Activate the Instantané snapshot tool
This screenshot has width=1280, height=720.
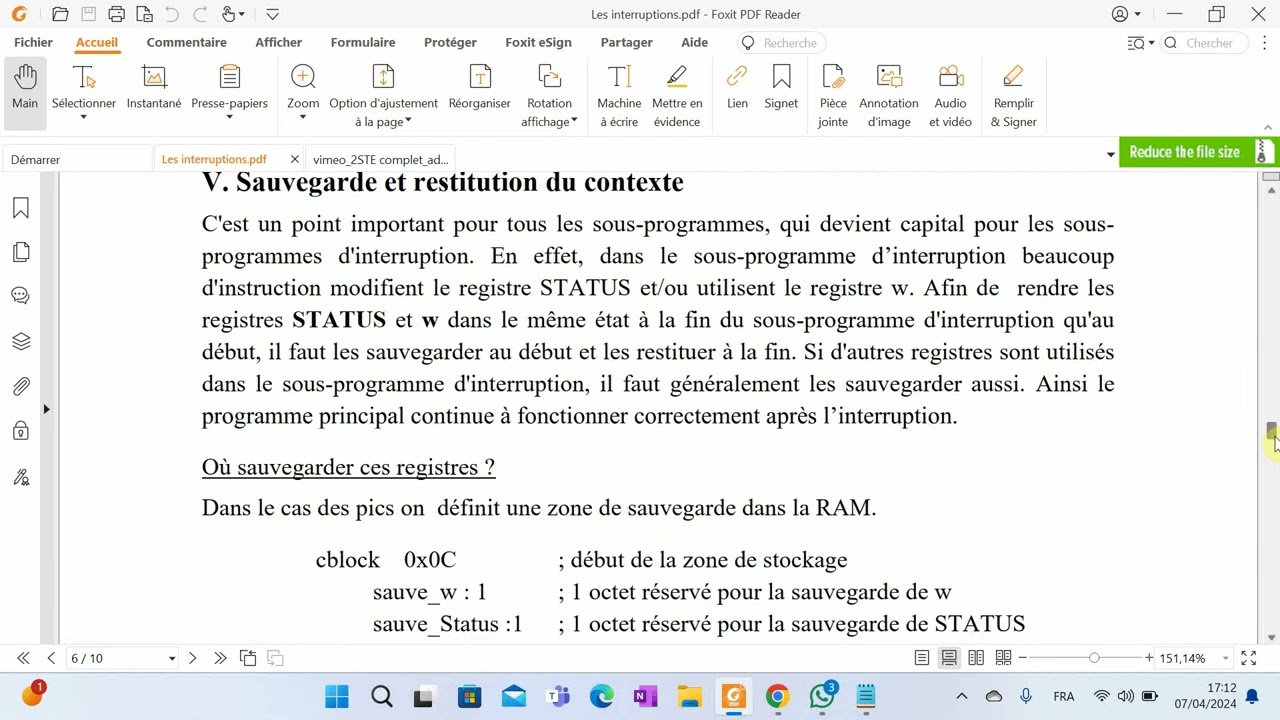coord(154,88)
